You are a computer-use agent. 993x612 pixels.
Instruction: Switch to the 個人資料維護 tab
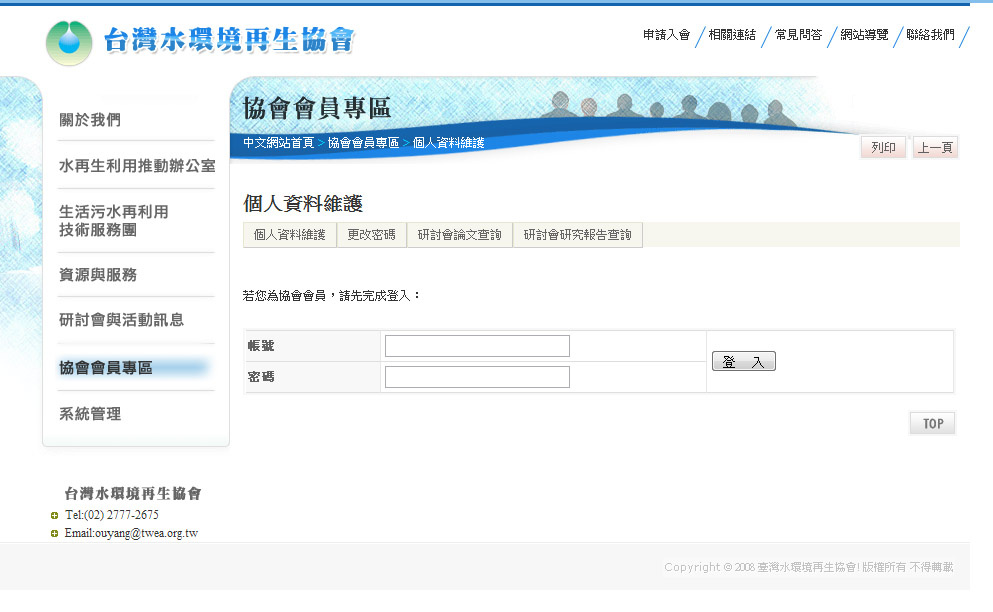click(289, 235)
